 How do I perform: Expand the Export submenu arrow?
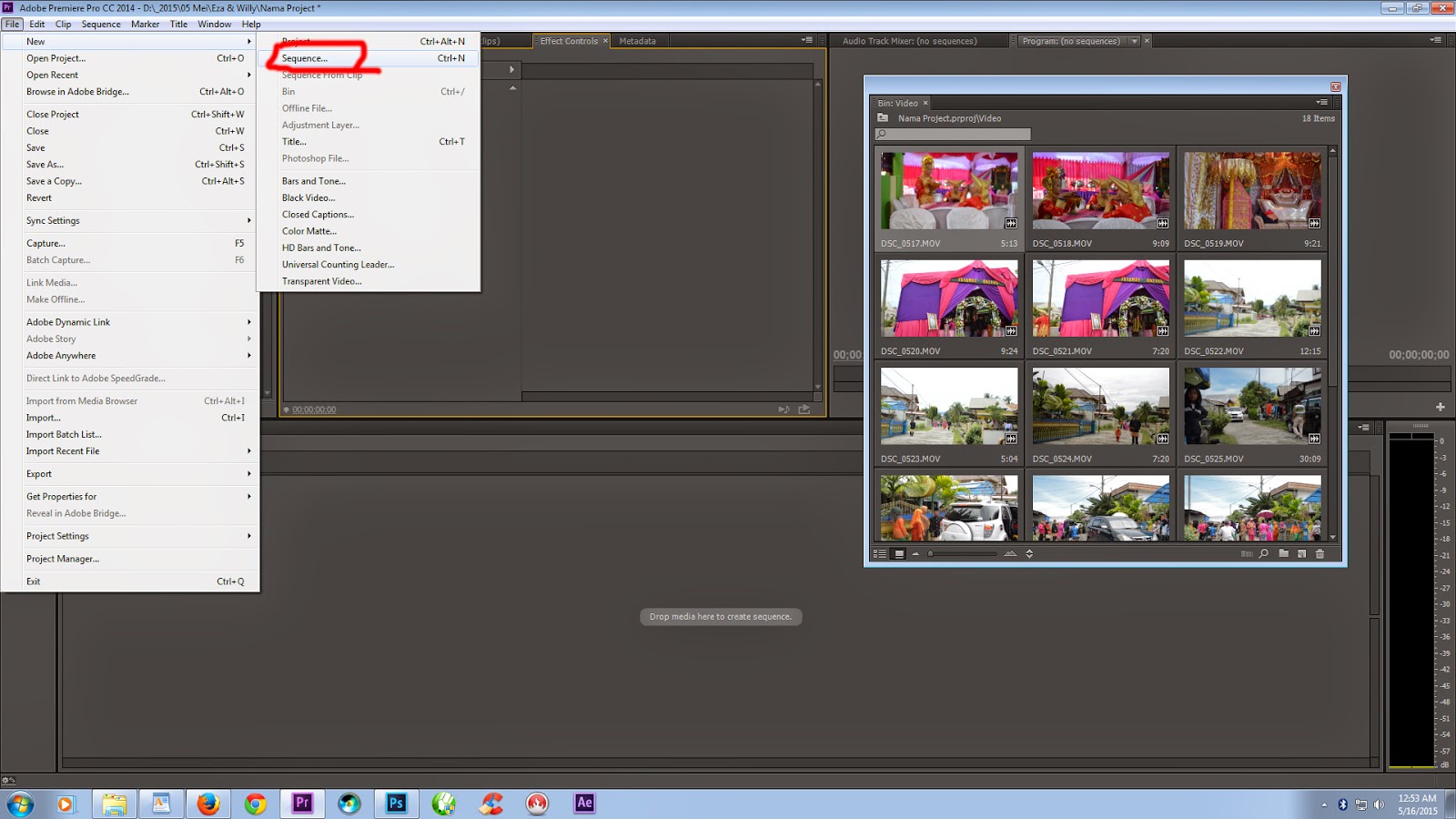[248, 474]
